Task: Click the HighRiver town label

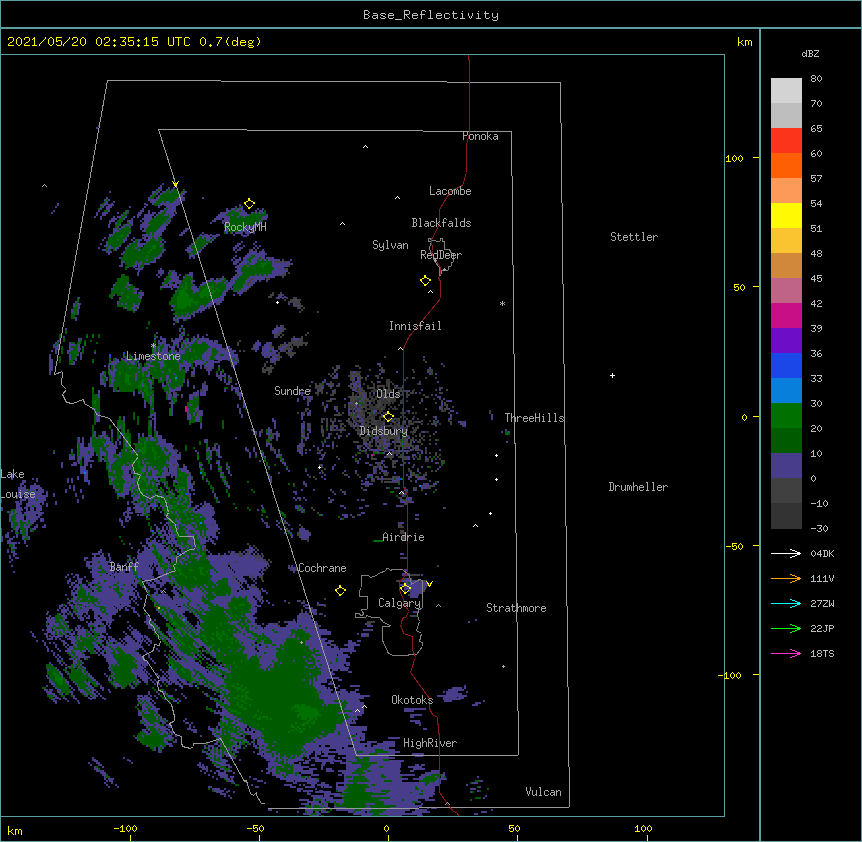Action: pyautogui.click(x=430, y=743)
